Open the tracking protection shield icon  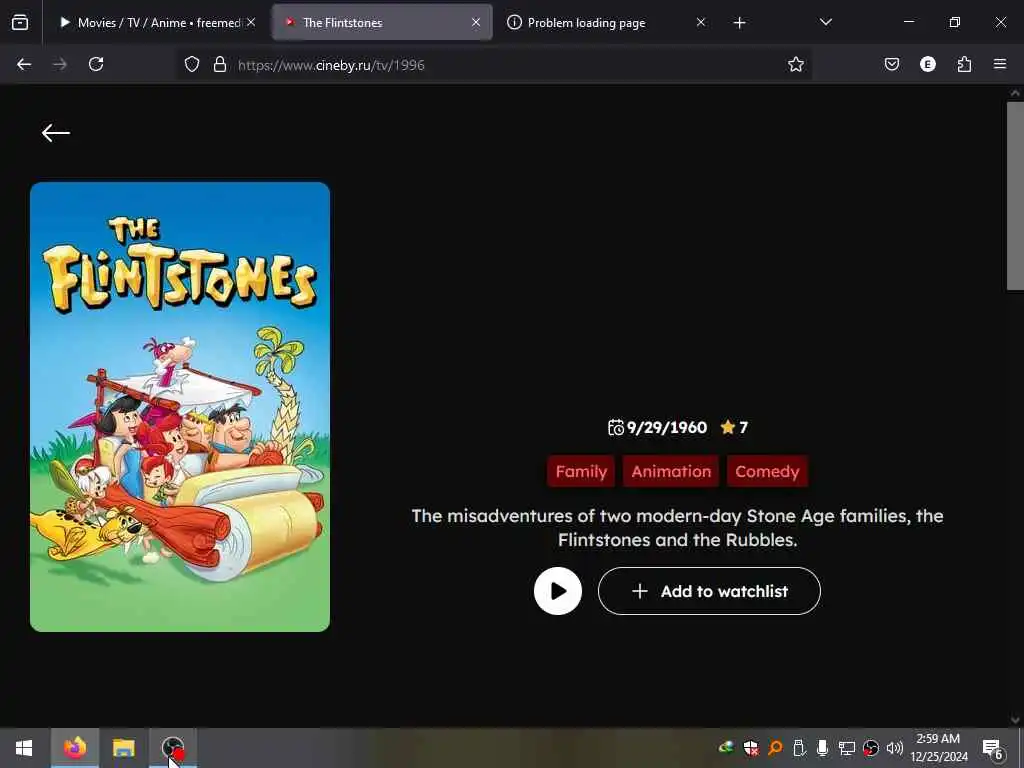(x=191, y=64)
